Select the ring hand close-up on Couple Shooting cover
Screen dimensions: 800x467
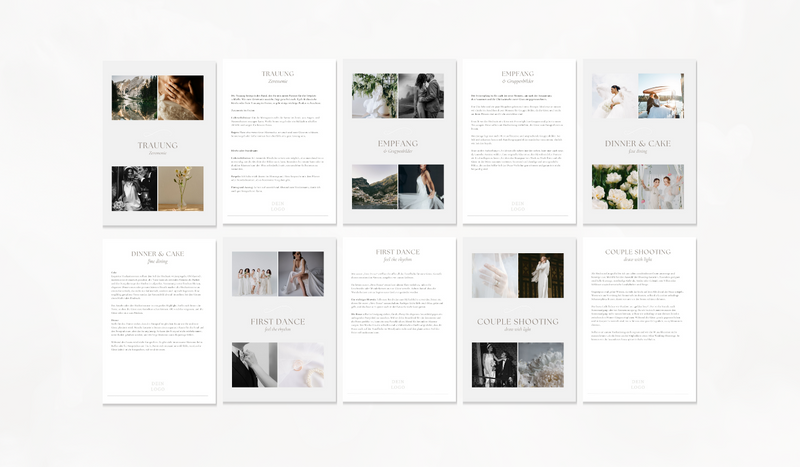(x=494, y=274)
